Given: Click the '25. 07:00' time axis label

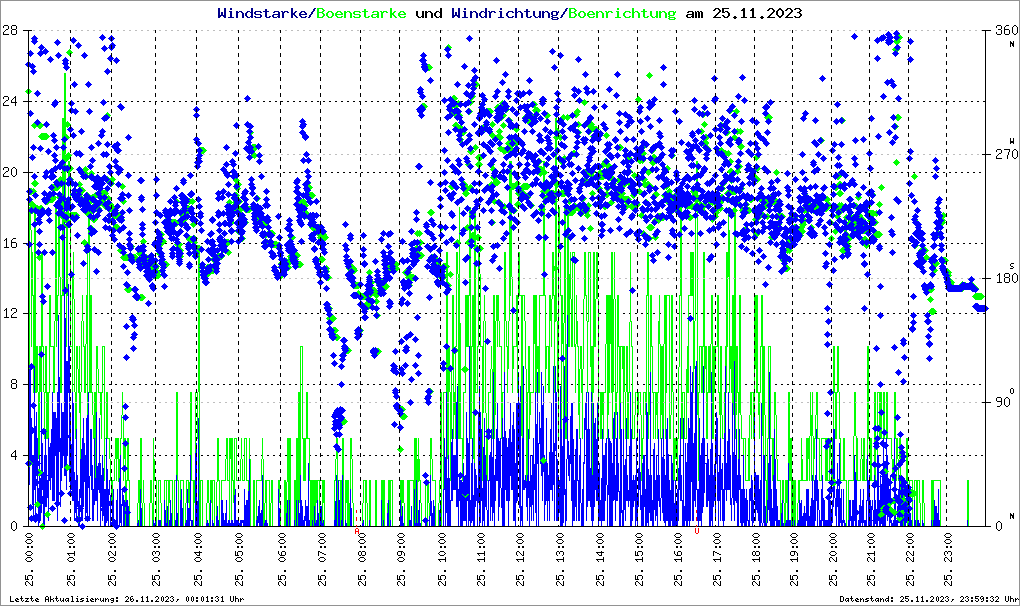Looking at the screenshot, I should (323, 559).
